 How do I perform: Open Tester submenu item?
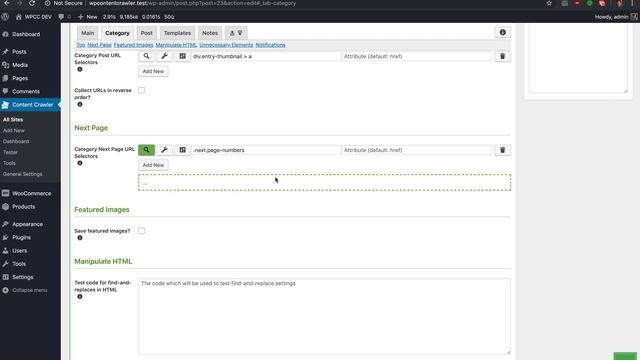tap(10, 152)
